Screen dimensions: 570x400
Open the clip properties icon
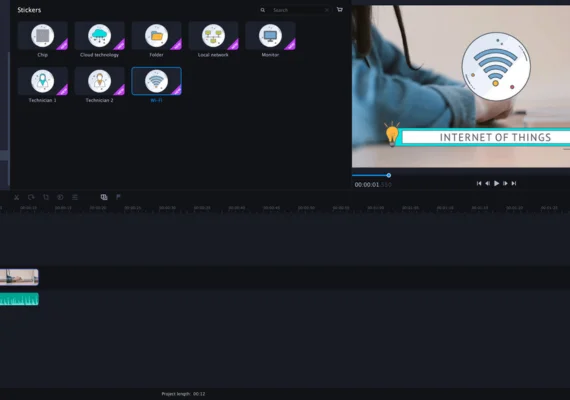pyautogui.click(x=75, y=197)
